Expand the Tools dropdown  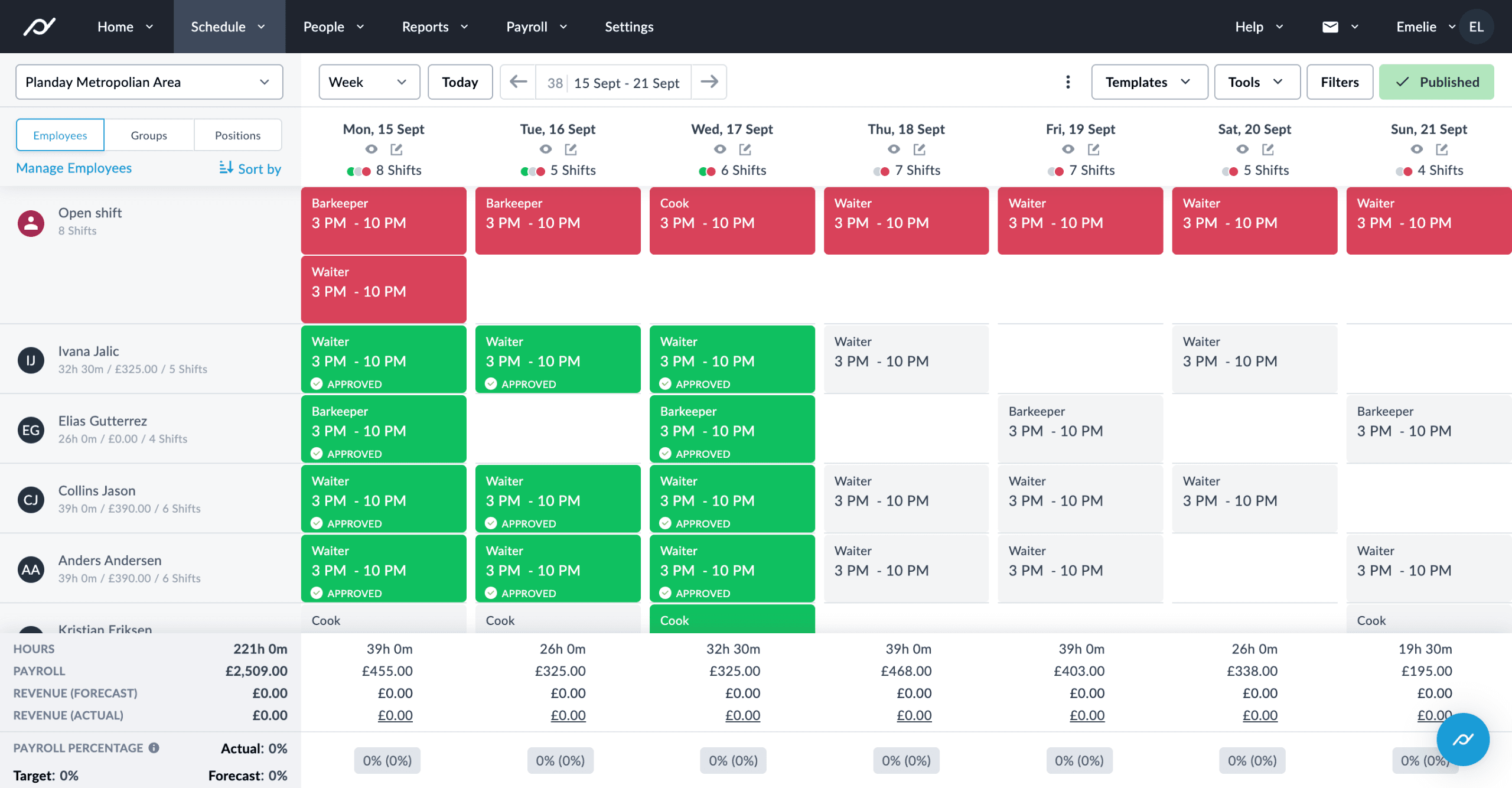coord(1256,82)
